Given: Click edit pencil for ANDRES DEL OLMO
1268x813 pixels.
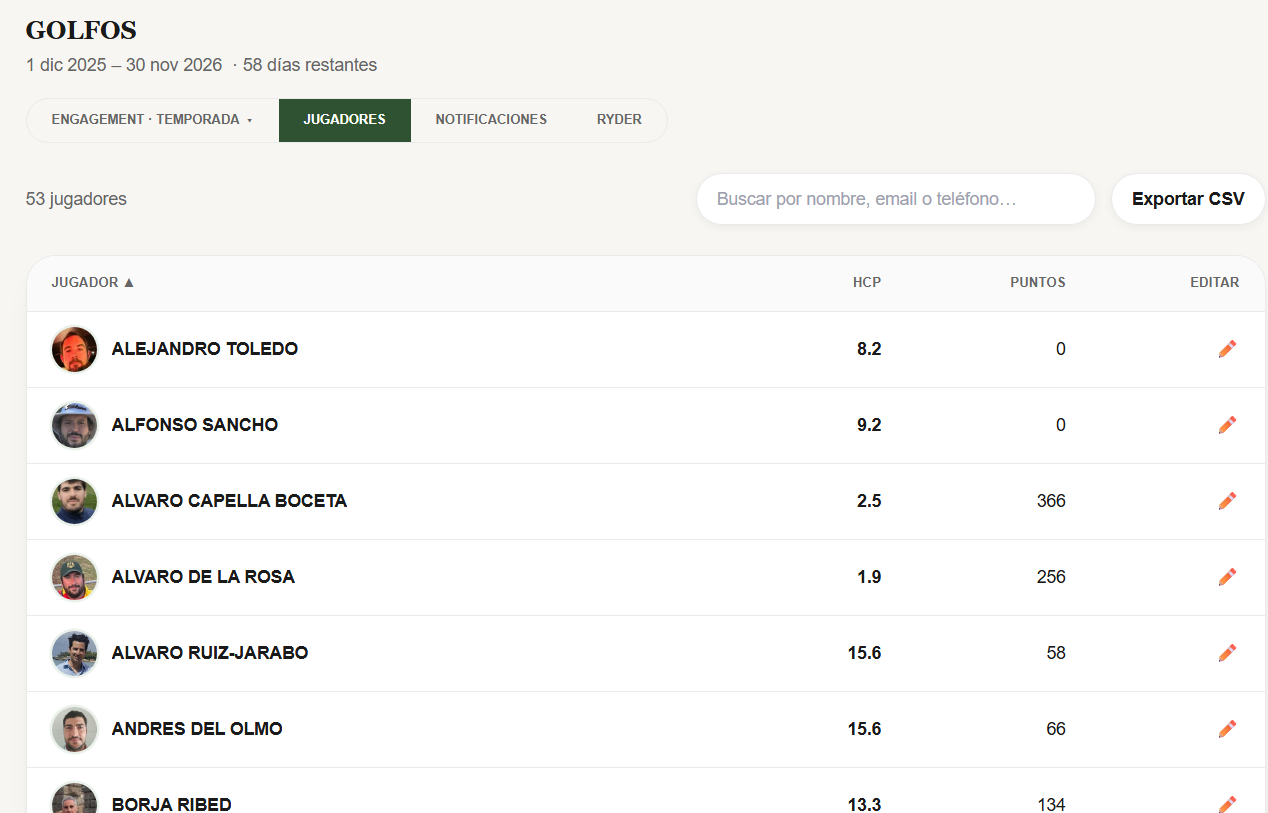Looking at the screenshot, I should pos(1227,729).
